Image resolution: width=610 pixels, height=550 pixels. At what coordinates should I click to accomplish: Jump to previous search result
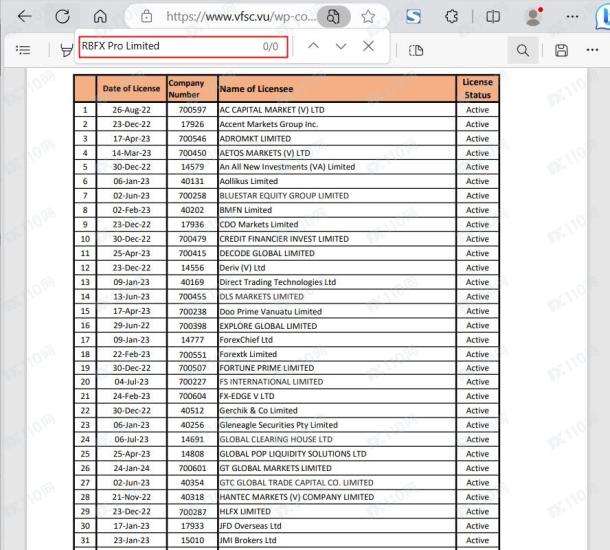click(314, 46)
